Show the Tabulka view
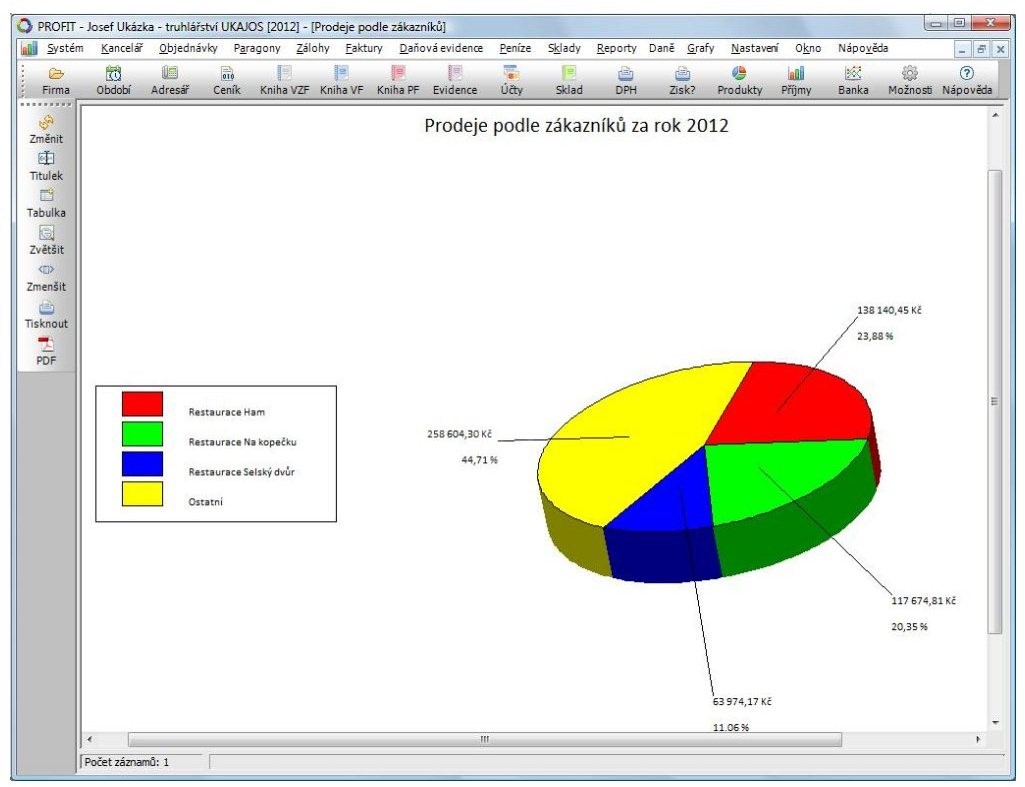Viewport: 1025px width, 787px height. click(46, 203)
